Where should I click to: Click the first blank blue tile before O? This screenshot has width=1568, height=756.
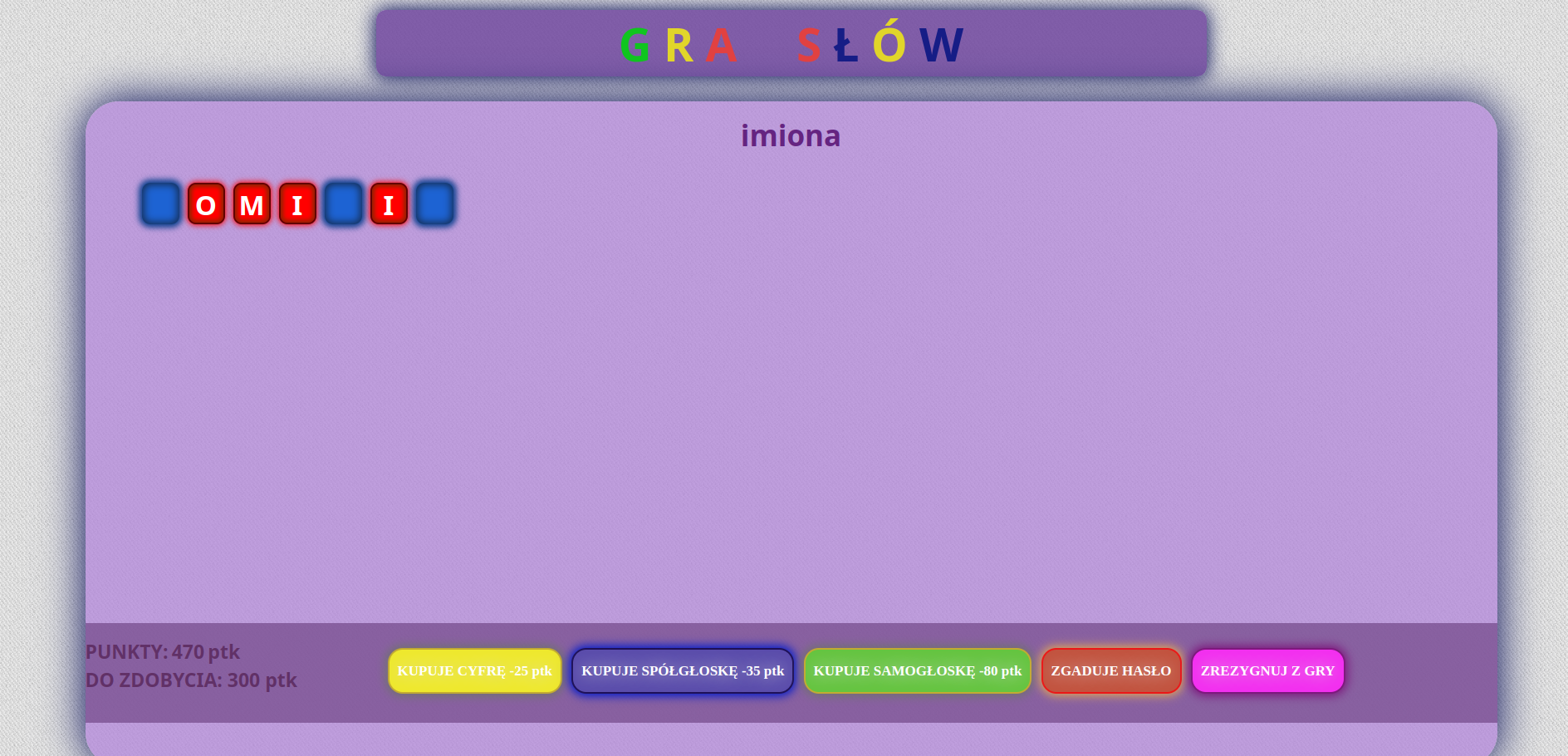pyautogui.click(x=160, y=204)
